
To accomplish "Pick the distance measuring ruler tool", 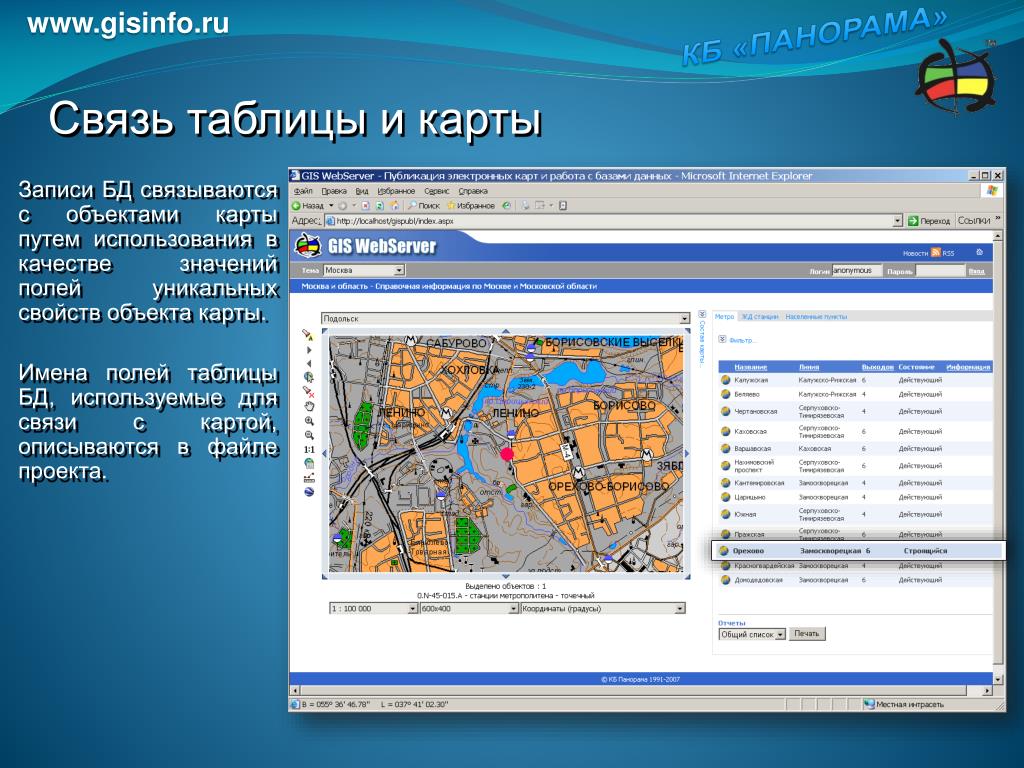I will pos(309,478).
